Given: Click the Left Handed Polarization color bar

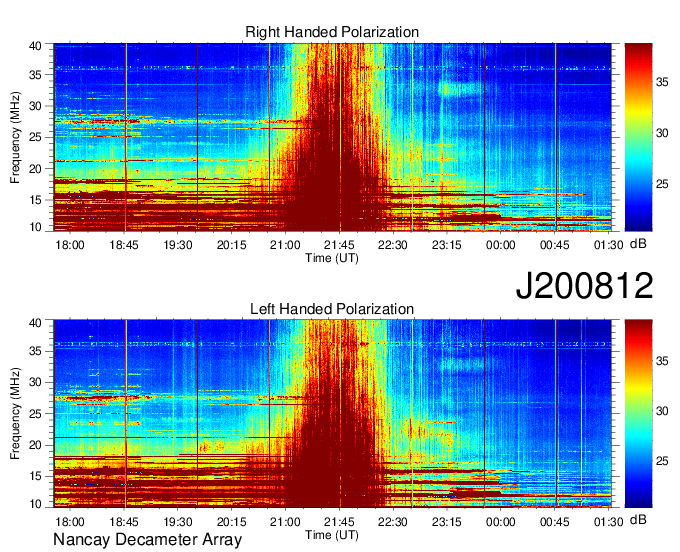Looking at the screenshot, I should 638,414.
